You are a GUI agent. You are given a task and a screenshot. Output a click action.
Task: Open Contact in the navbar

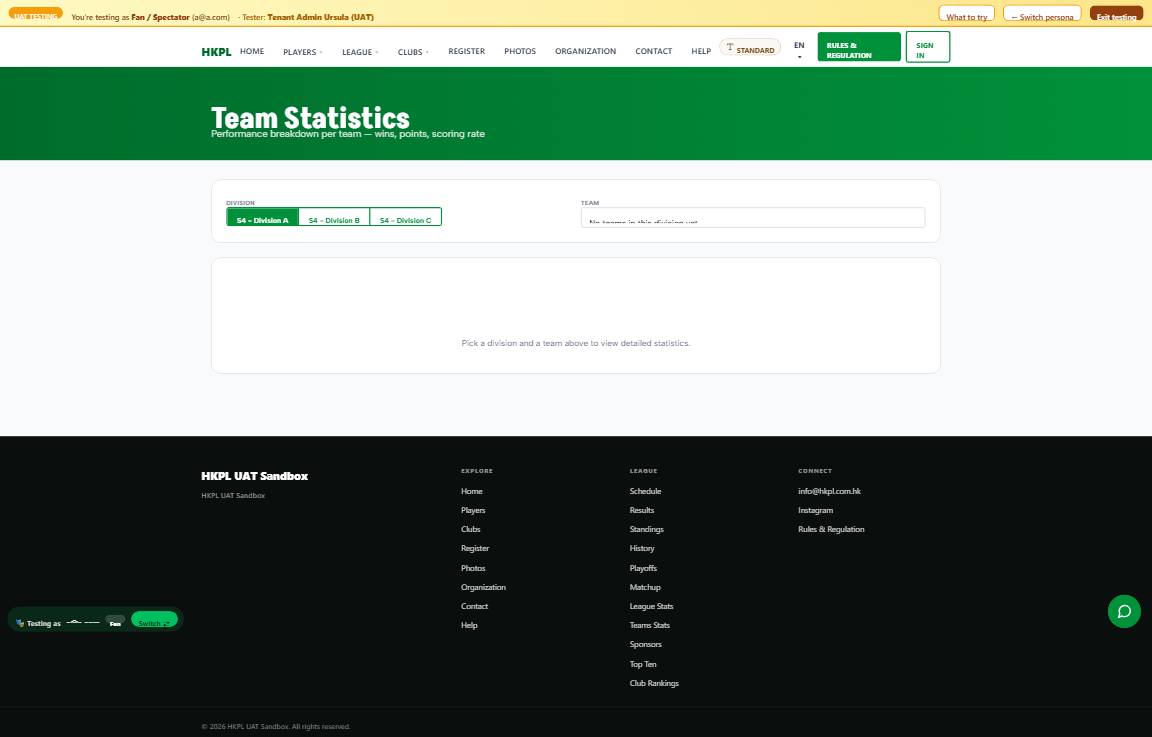point(653,51)
